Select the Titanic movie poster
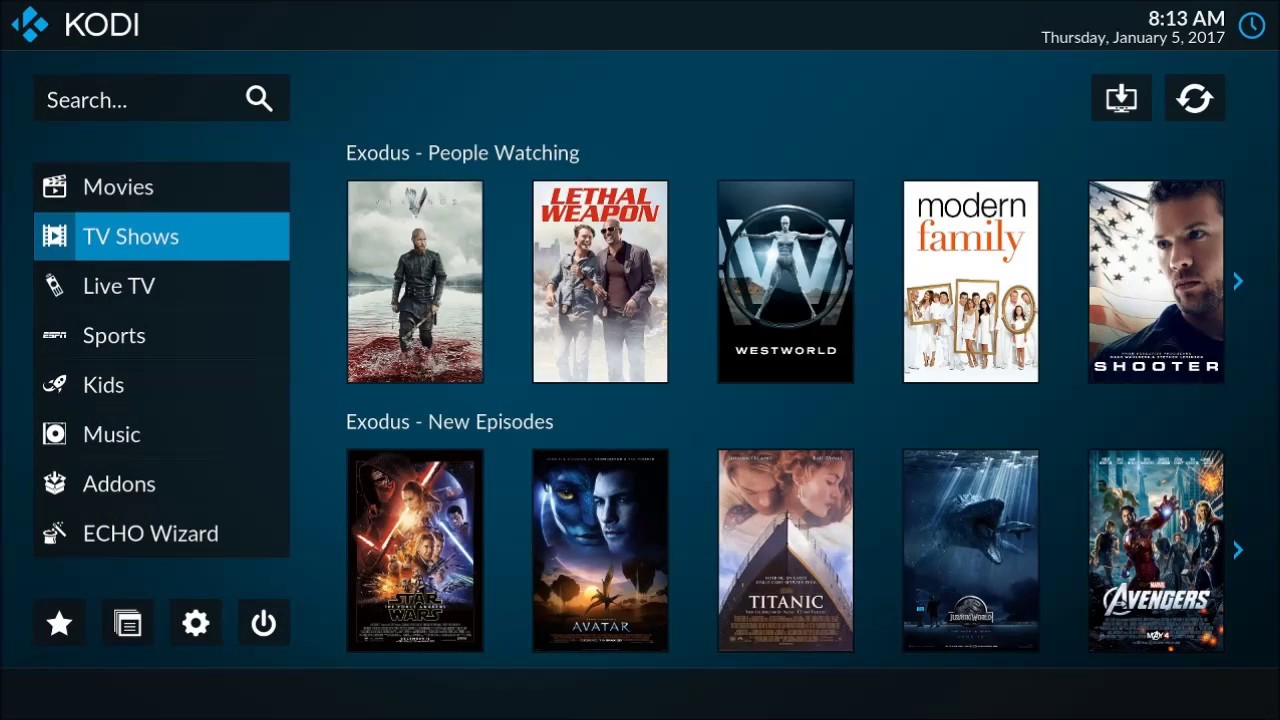1280x720 pixels. pos(785,550)
